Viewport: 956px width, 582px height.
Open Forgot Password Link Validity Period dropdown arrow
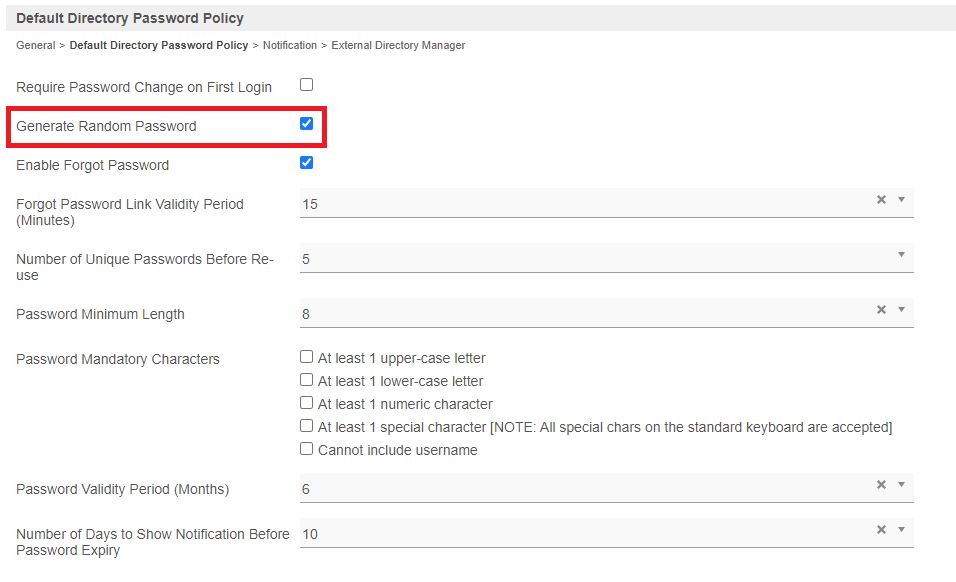[x=901, y=200]
